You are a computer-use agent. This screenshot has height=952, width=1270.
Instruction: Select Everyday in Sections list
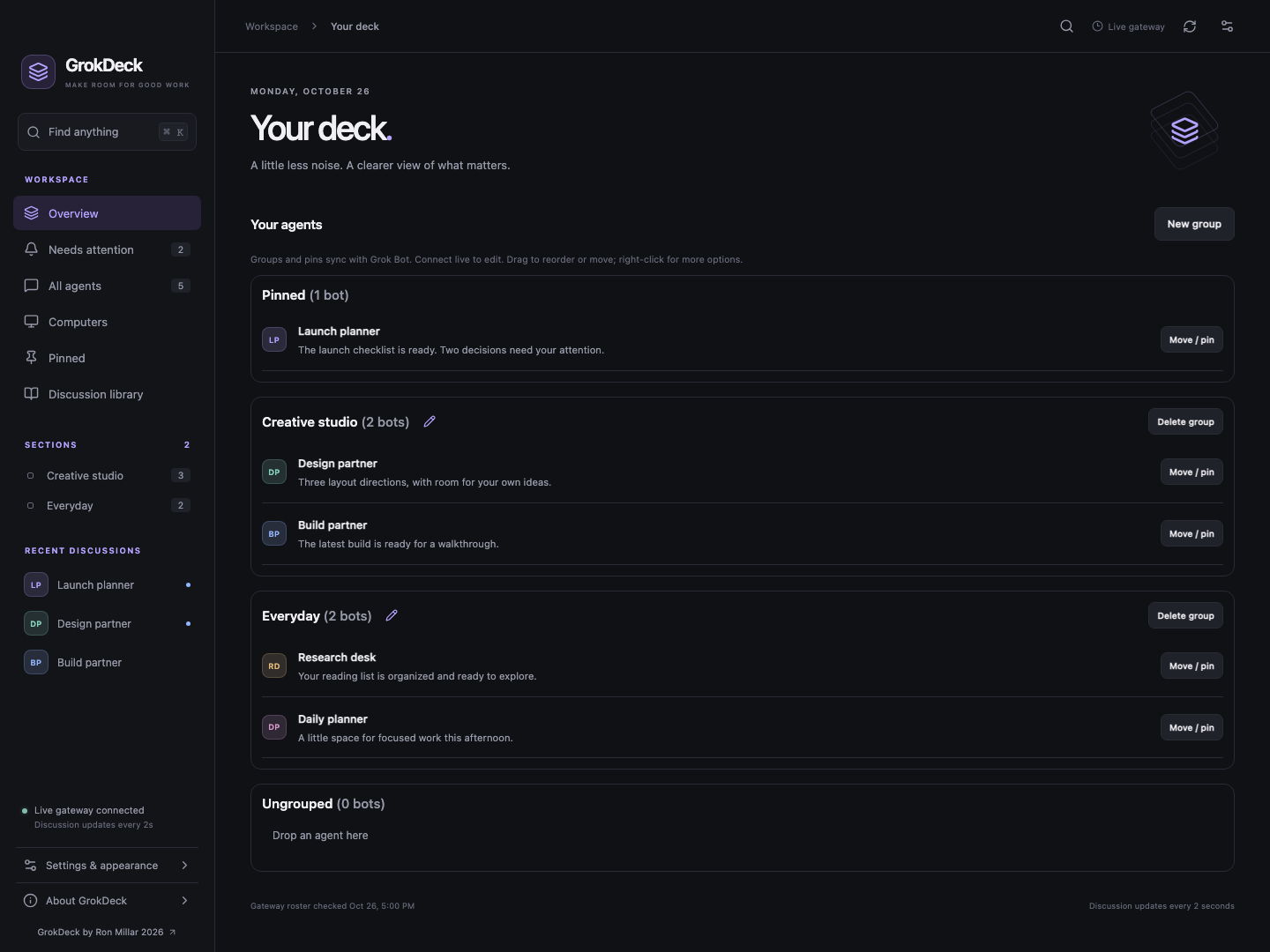(107, 505)
